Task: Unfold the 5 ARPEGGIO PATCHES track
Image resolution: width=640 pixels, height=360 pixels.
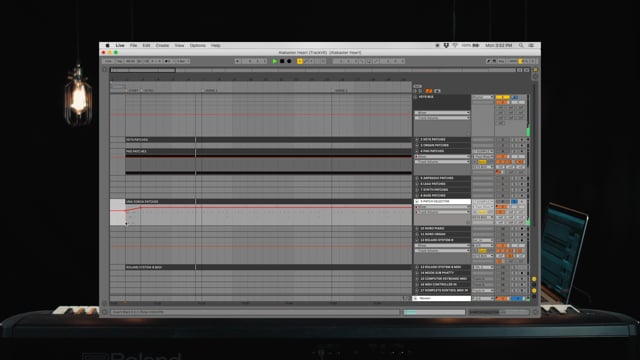Action: point(417,178)
